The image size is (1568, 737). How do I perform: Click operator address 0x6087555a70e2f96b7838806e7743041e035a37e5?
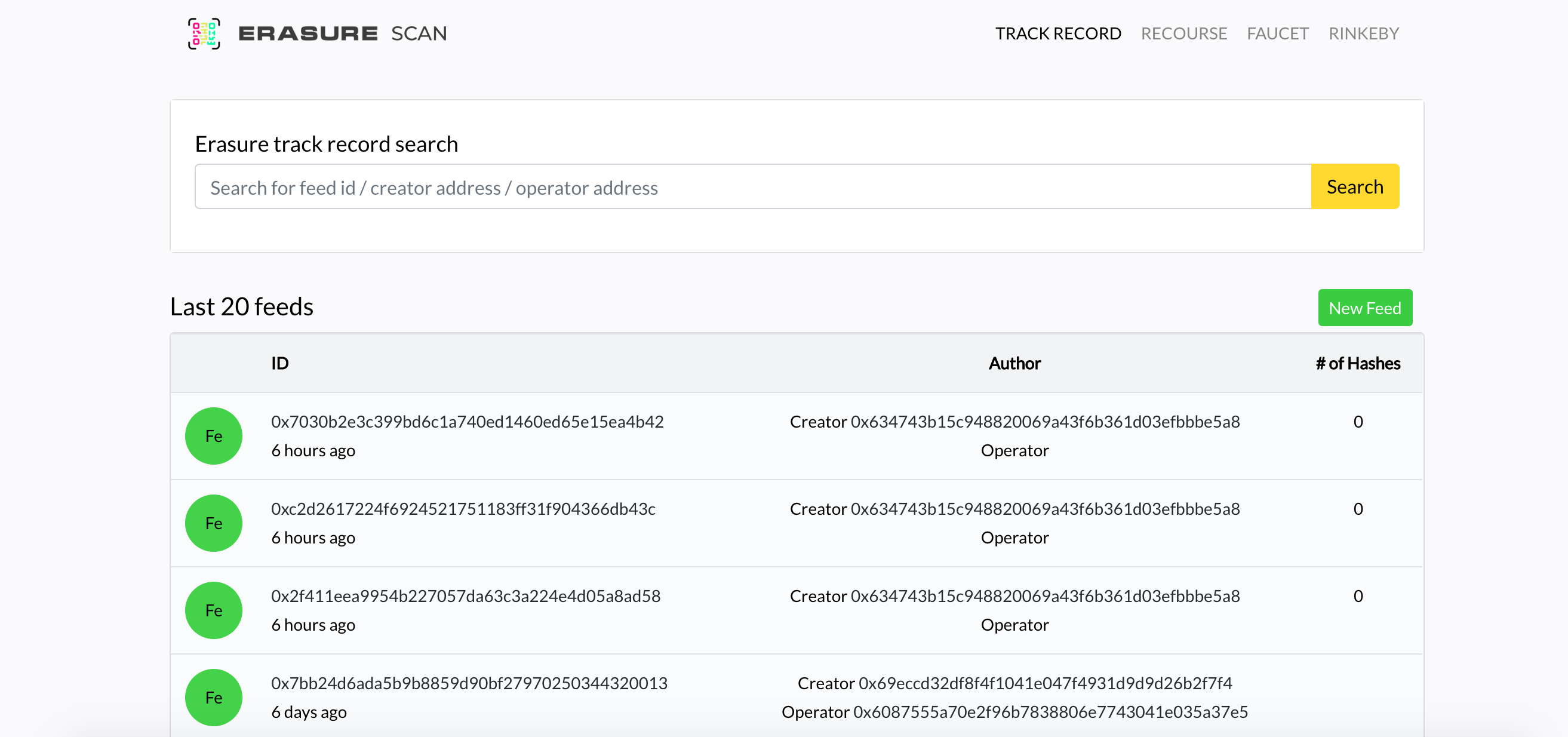tap(1051, 711)
